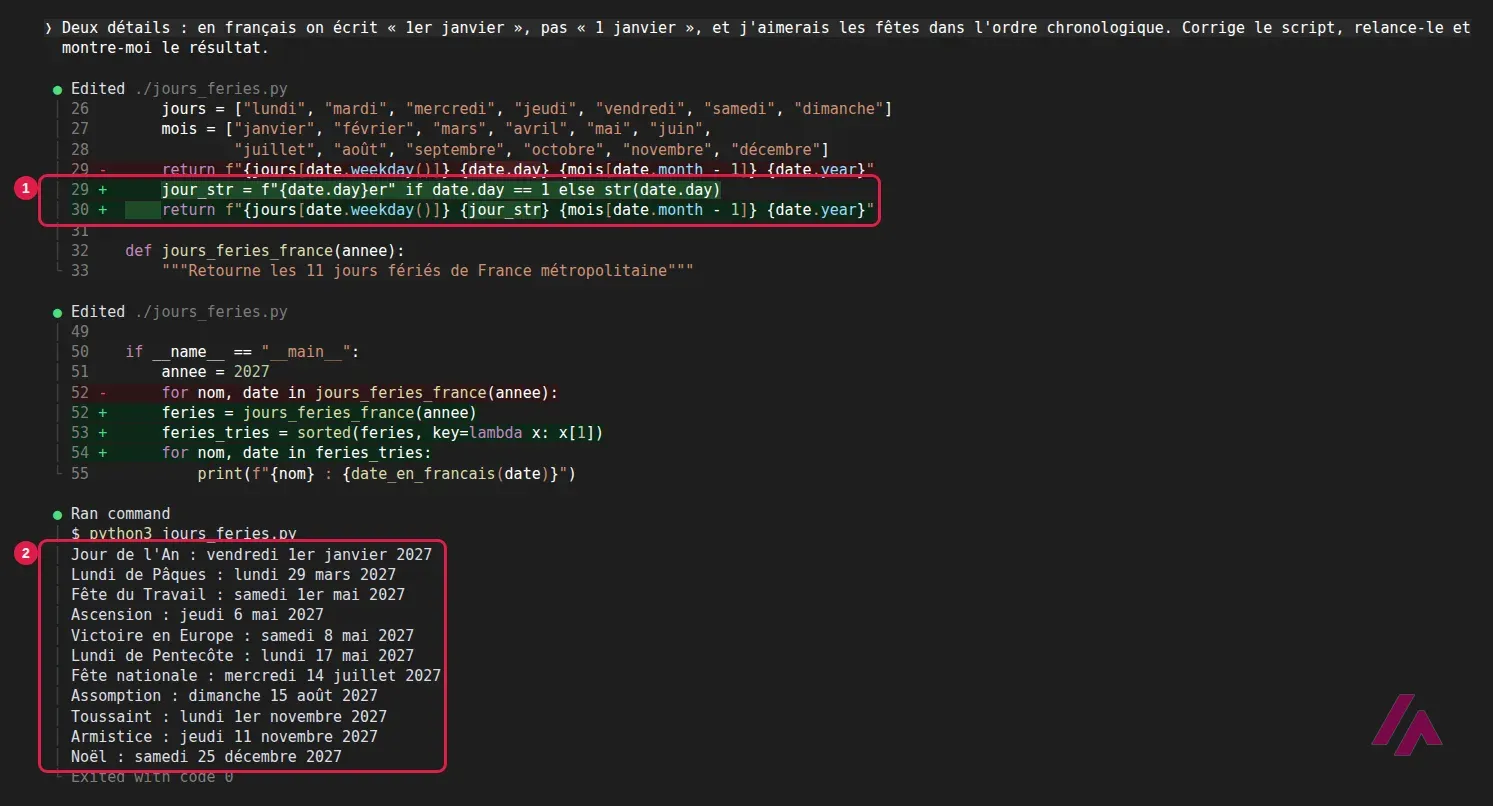Click "def jours_feries_france(annee):" definition line
The width and height of the screenshot is (1493, 806).
point(264,250)
